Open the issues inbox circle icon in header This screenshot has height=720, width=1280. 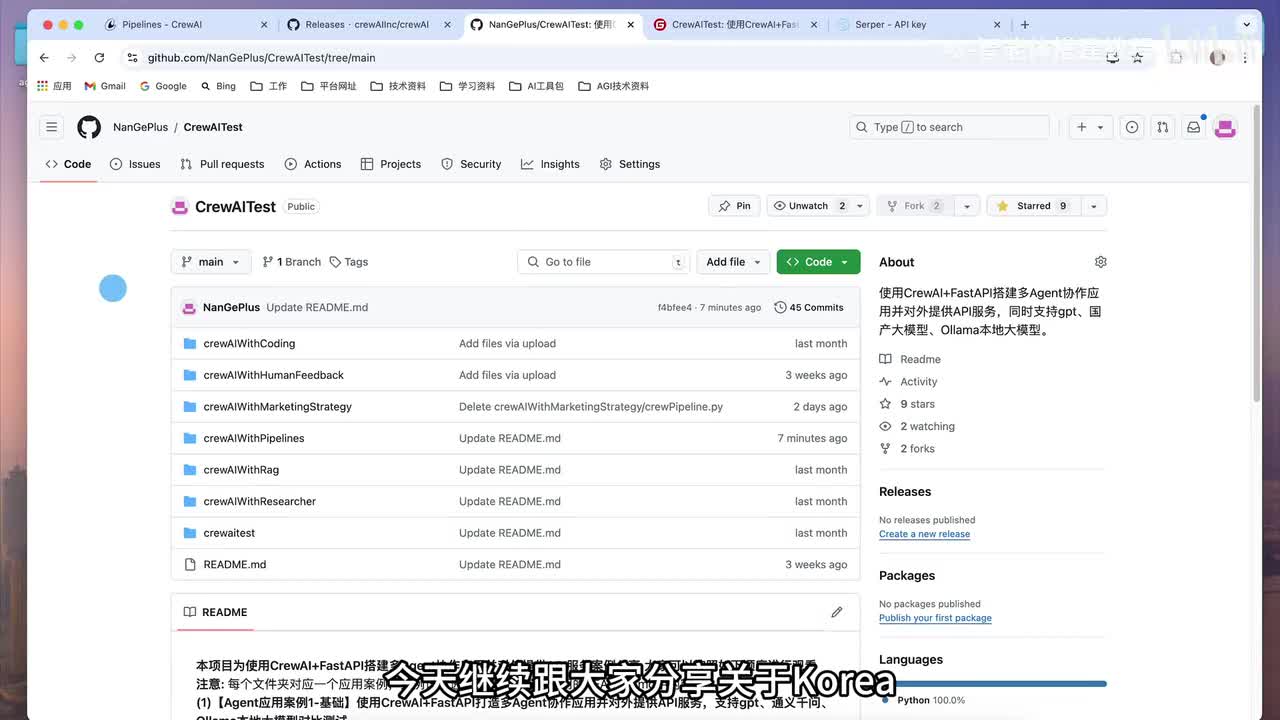(x=1132, y=127)
